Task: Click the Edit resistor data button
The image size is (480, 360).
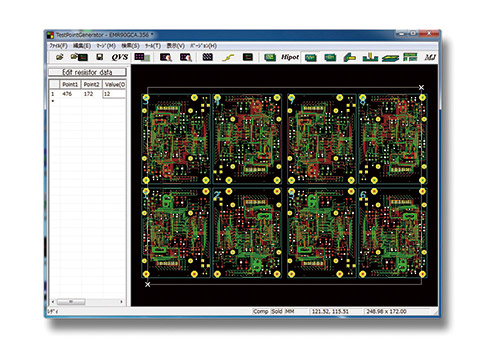Action: click(87, 72)
